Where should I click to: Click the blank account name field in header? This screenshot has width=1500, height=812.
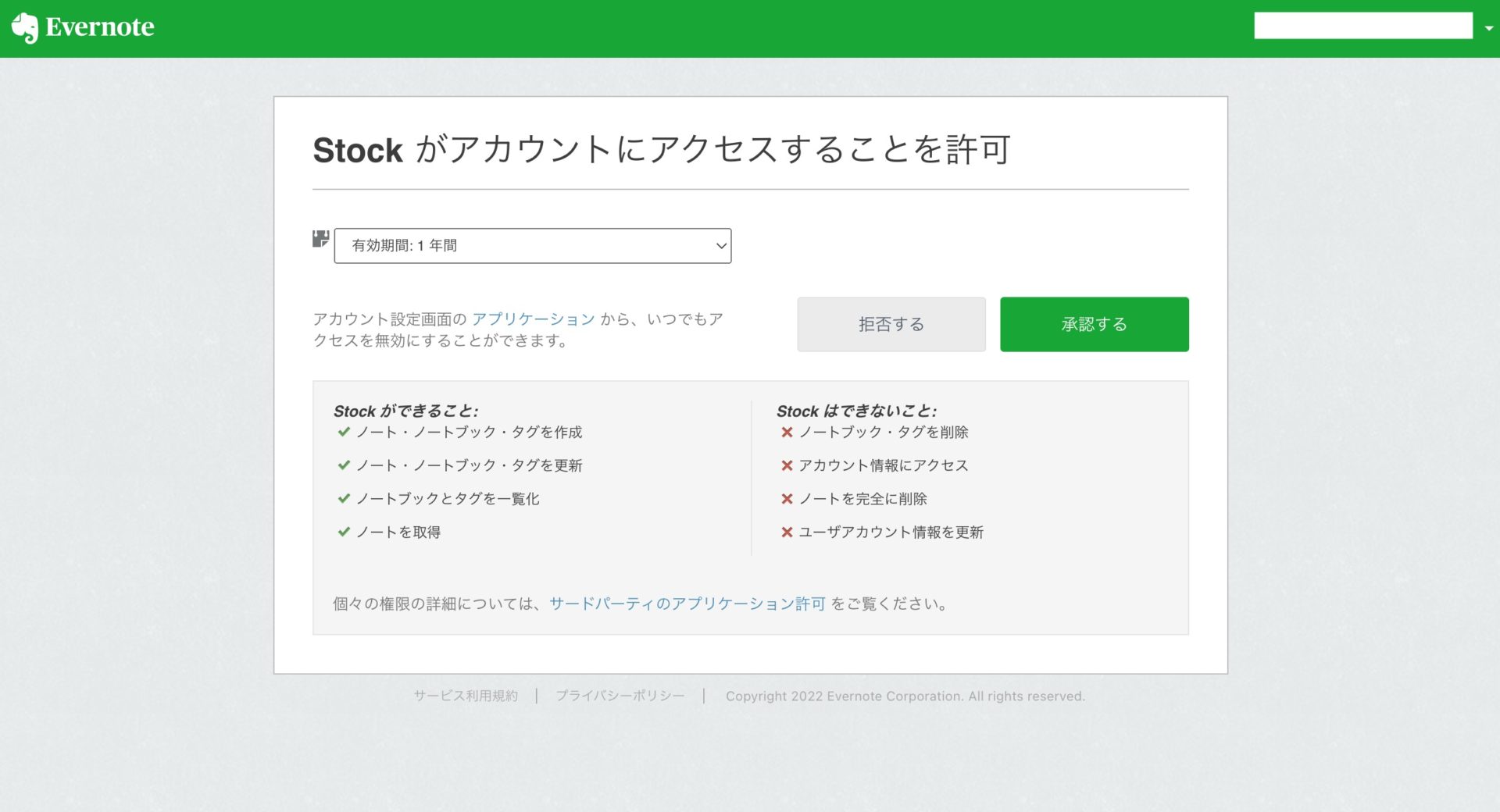(x=1363, y=26)
